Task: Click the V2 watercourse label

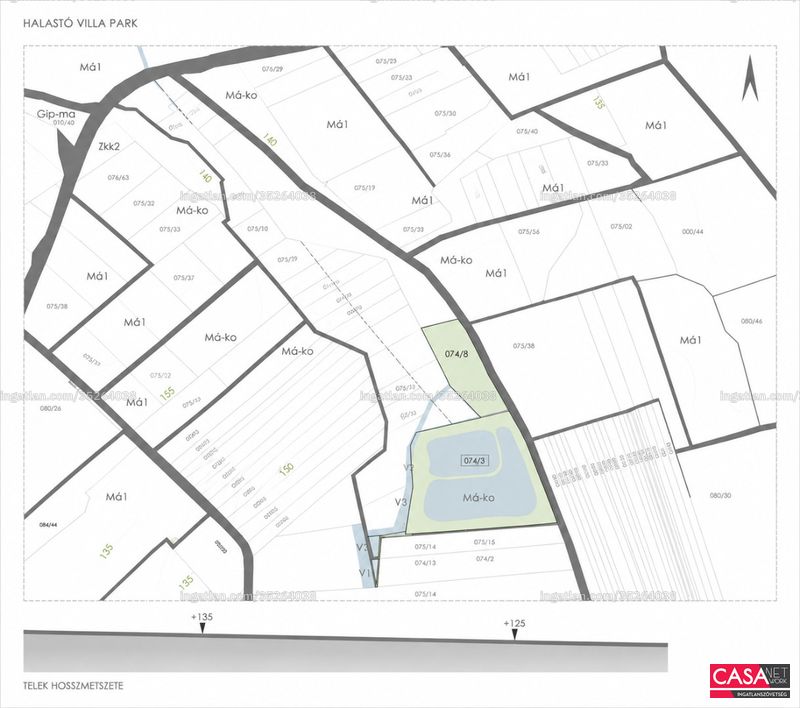Action: click(x=408, y=467)
